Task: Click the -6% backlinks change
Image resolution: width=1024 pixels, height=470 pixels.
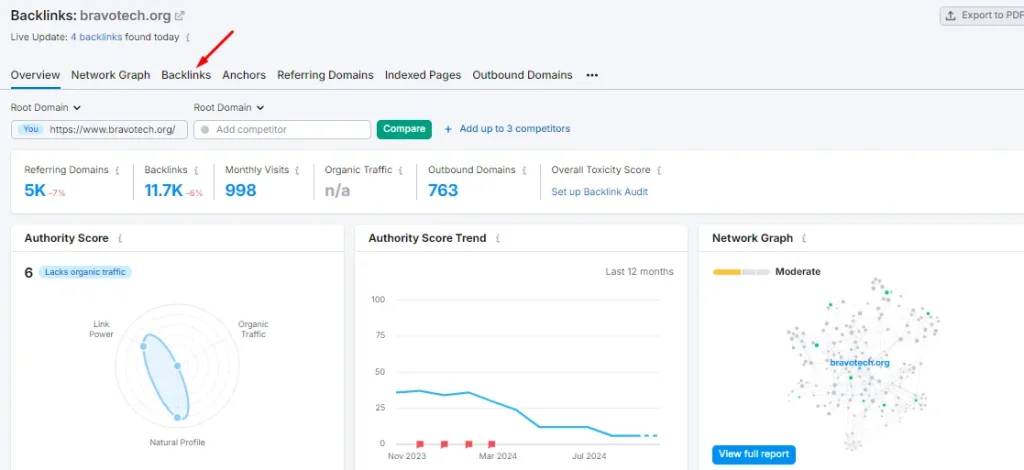Action: point(194,194)
